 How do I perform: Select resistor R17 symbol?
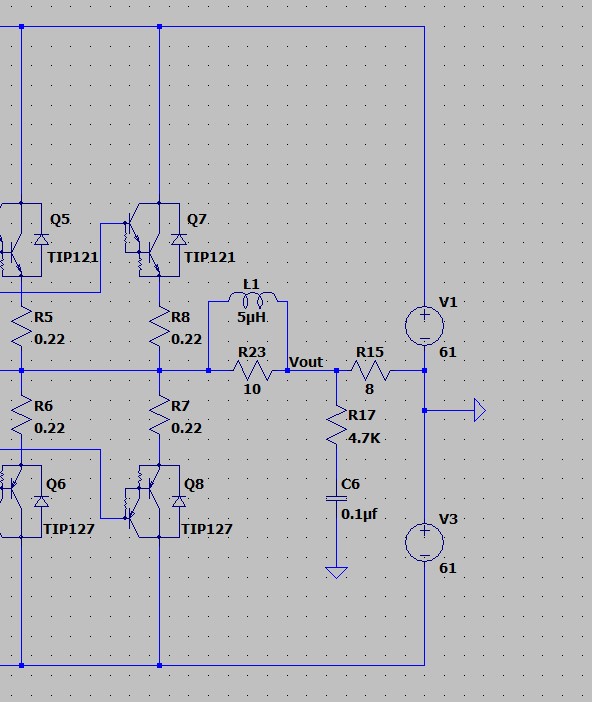tap(337, 425)
